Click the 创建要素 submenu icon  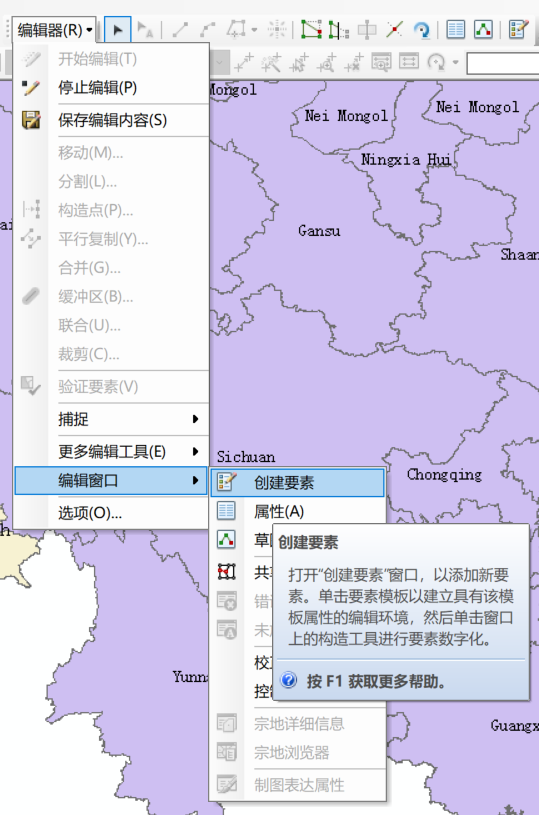tap(227, 482)
